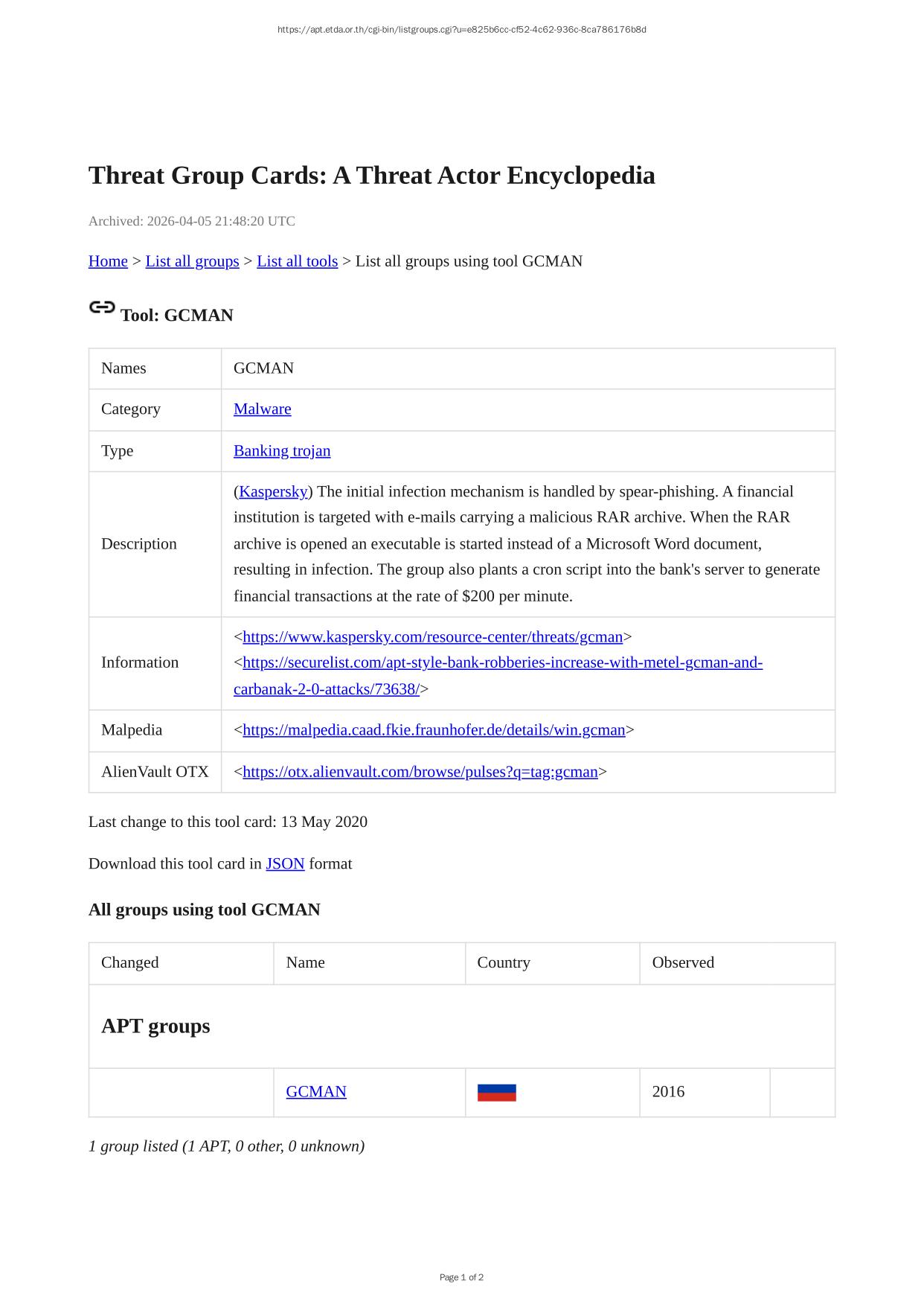The image size is (924, 1307).
Task: Click the 2016 observed year cell
Action: pyautogui.click(x=668, y=1092)
